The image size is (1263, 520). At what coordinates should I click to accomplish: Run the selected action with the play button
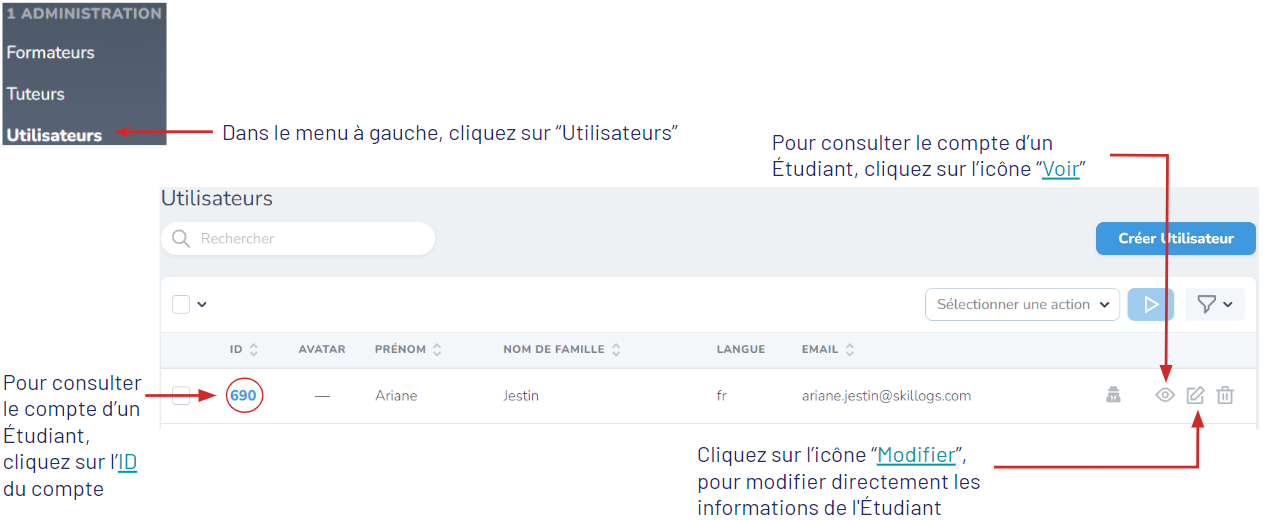pyautogui.click(x=1151, y=304)
